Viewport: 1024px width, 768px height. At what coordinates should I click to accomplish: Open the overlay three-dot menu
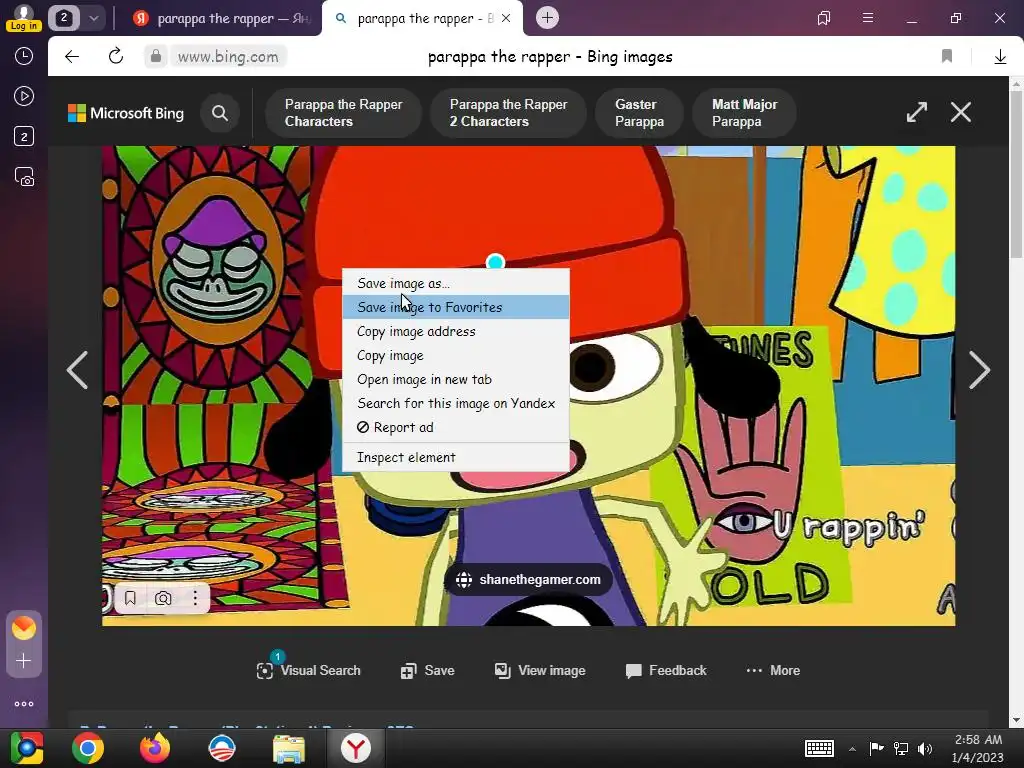195,598
